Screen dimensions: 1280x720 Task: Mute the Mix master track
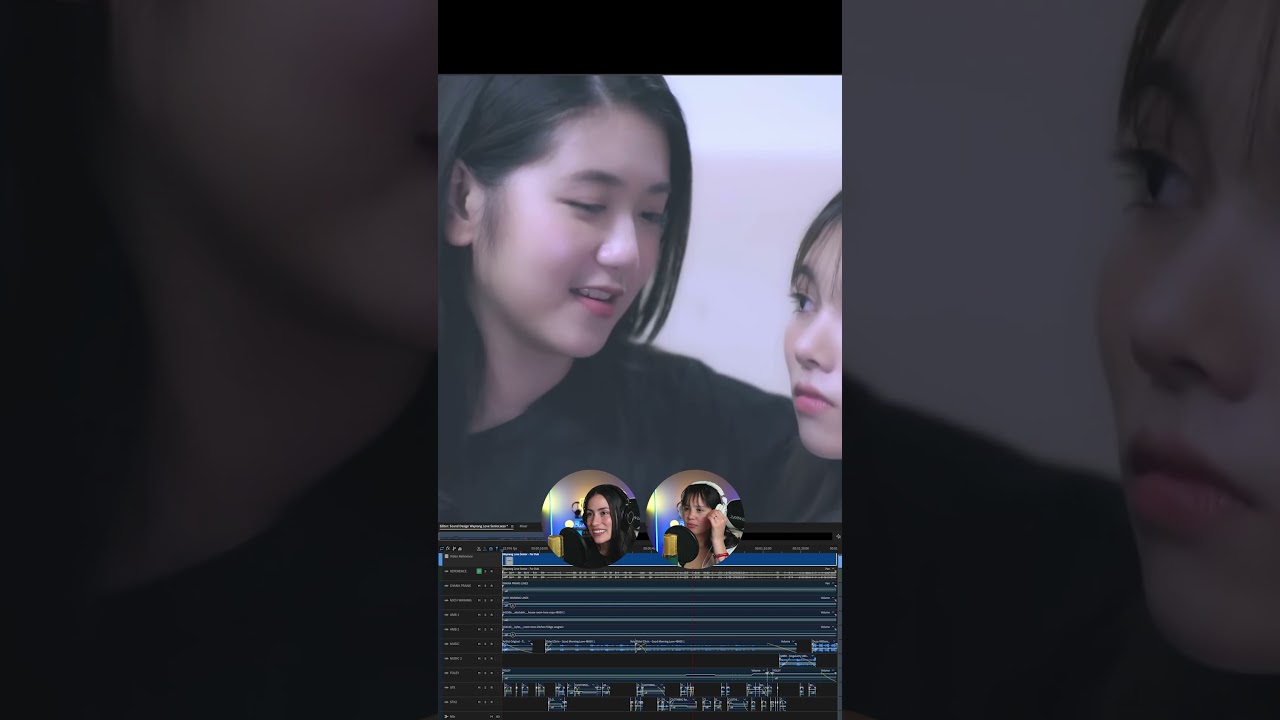[x=492, y=716]
